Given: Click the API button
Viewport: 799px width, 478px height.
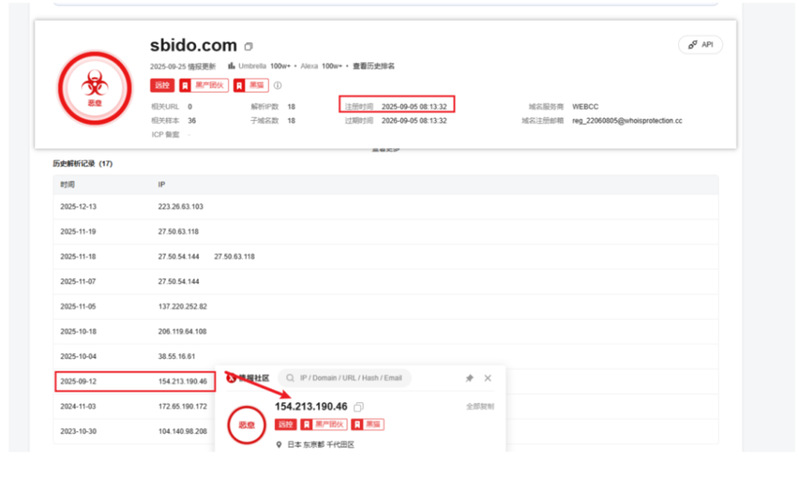Looking at the screenshot, I should tap(700, 45).
